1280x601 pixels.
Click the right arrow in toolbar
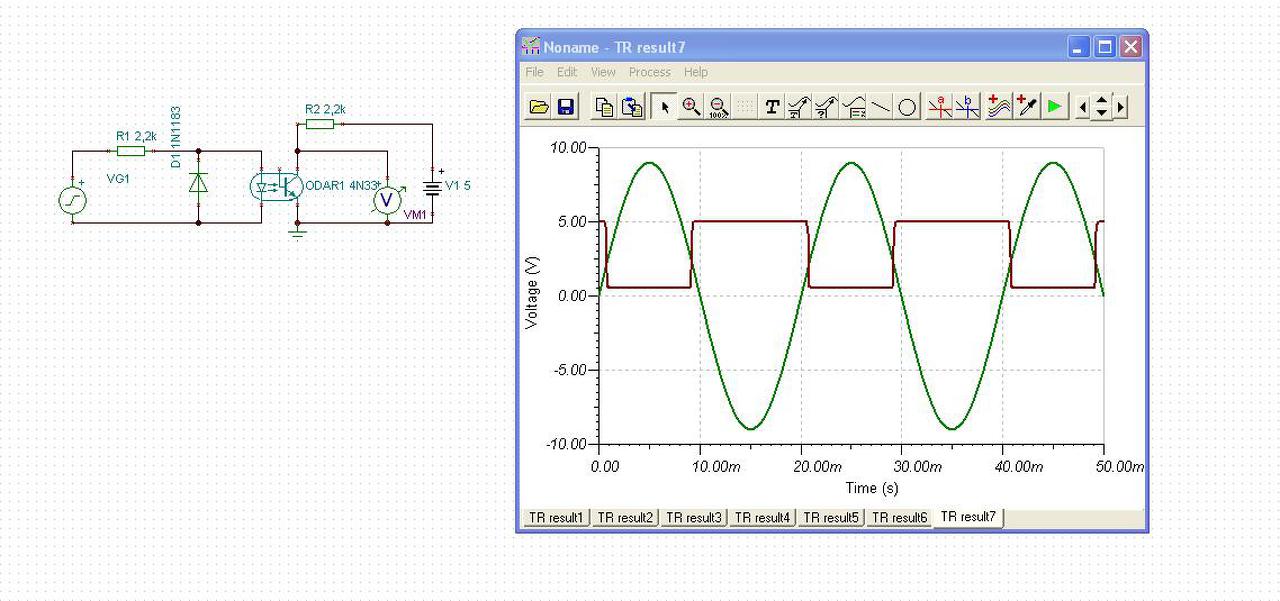click(x=1121, y=107)
